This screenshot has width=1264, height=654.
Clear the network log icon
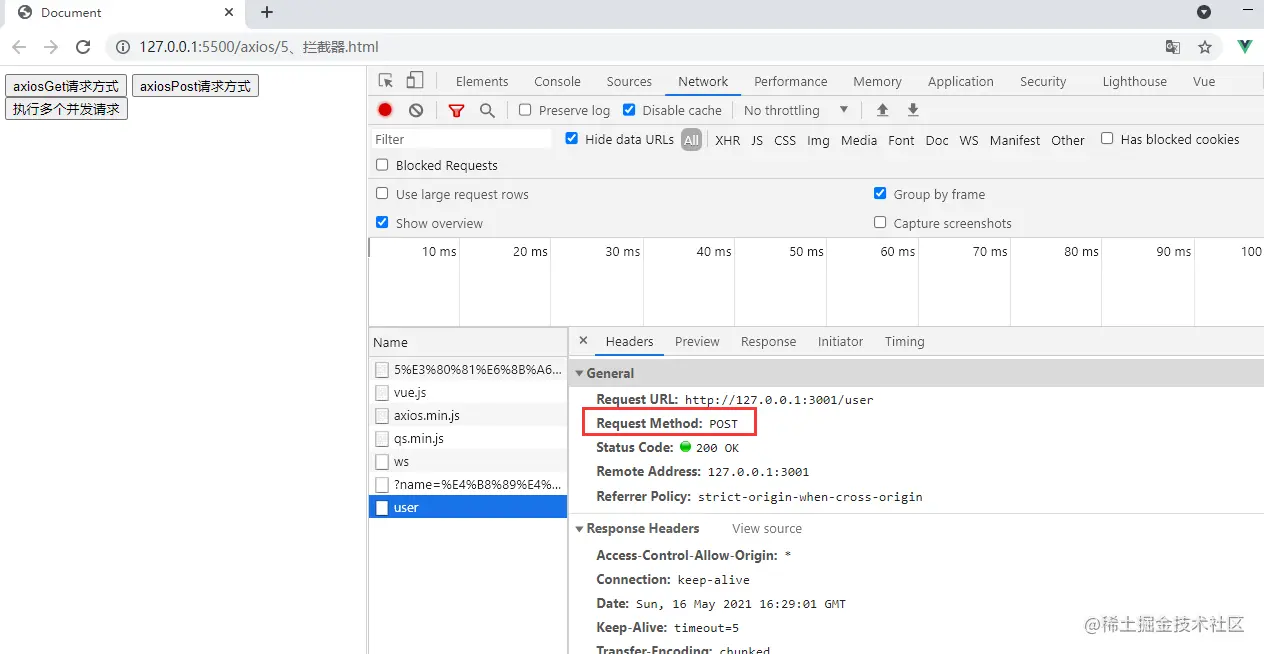[416, 110]
